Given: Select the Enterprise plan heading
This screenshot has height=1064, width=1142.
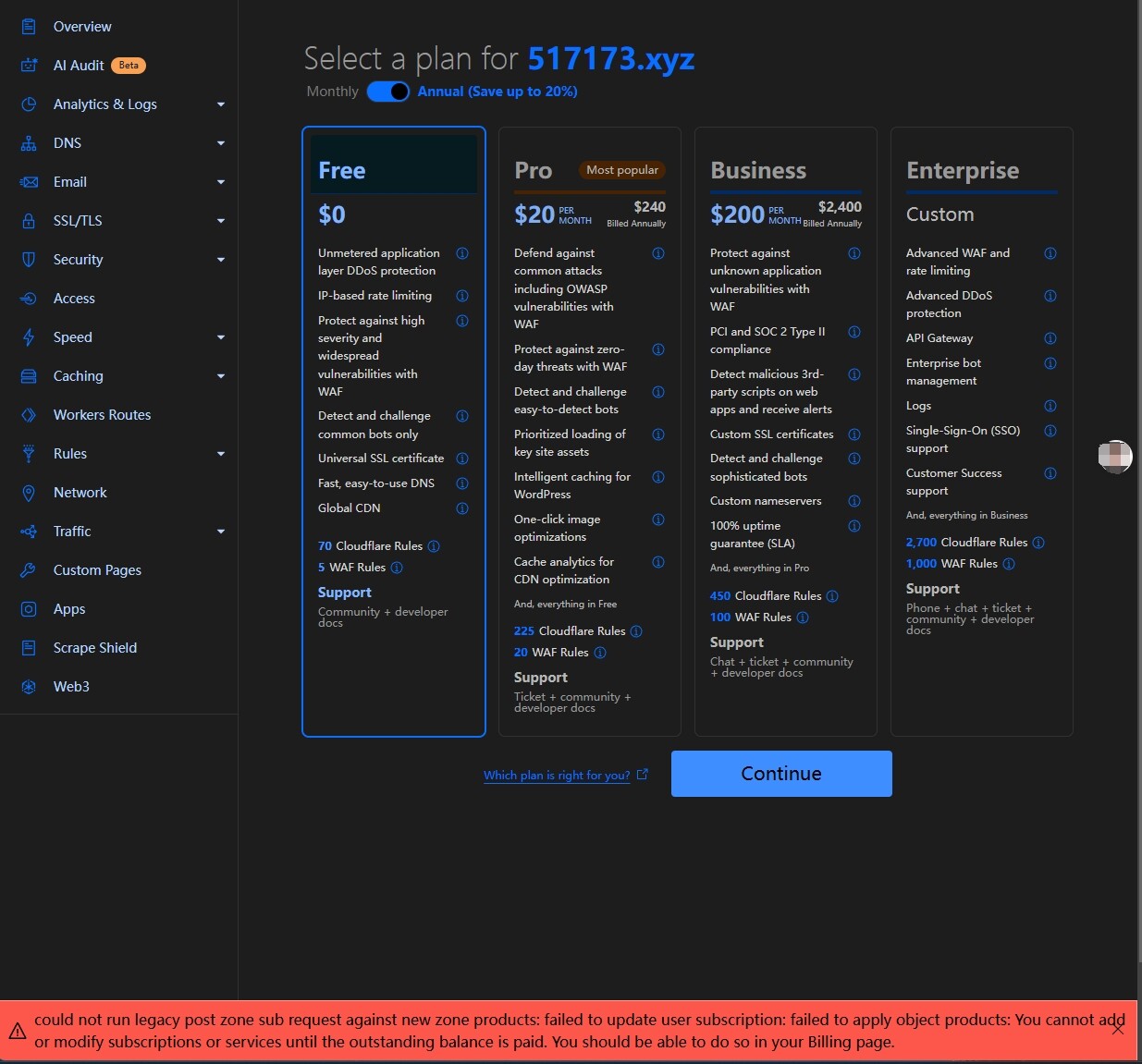Looking at the screenshot, I should [963, 171].
